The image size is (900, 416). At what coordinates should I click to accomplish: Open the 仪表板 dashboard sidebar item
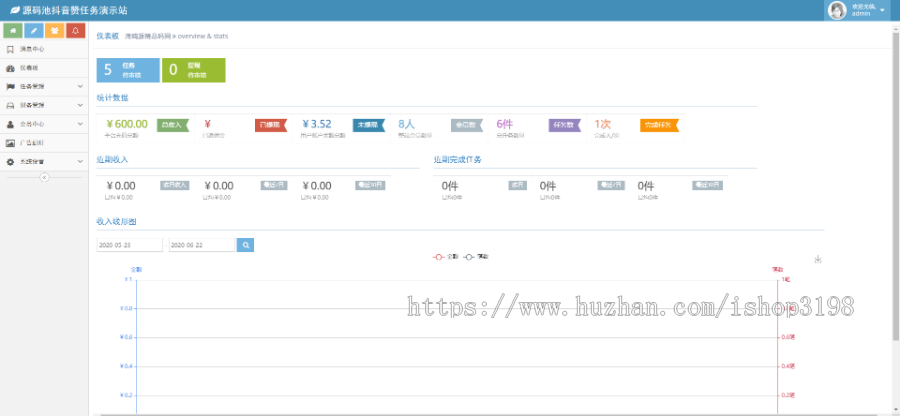(44, 68)
